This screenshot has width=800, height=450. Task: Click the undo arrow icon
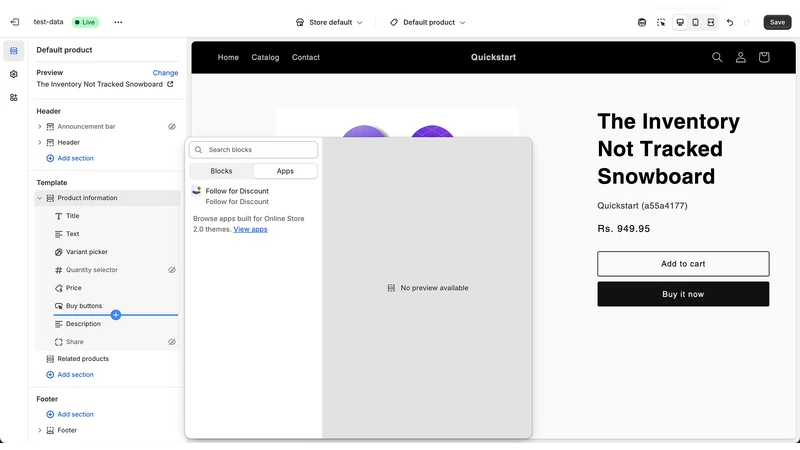[x=730, y=22]
